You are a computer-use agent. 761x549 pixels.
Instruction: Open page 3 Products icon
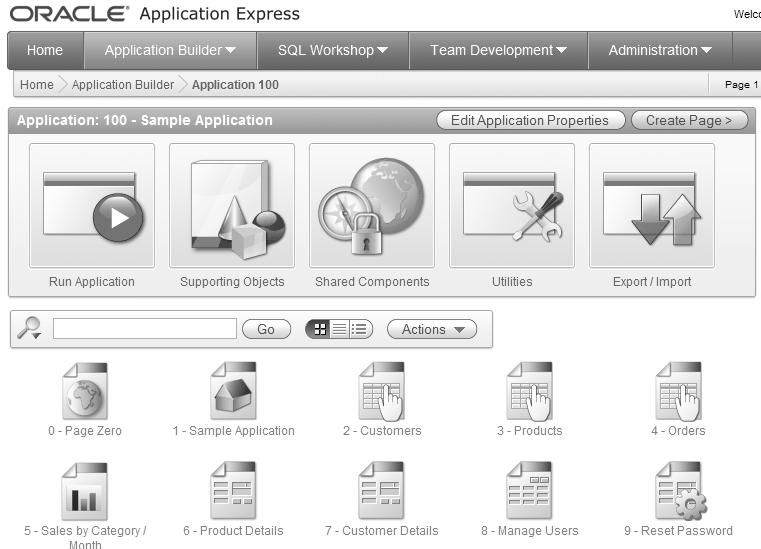(529, 391)
